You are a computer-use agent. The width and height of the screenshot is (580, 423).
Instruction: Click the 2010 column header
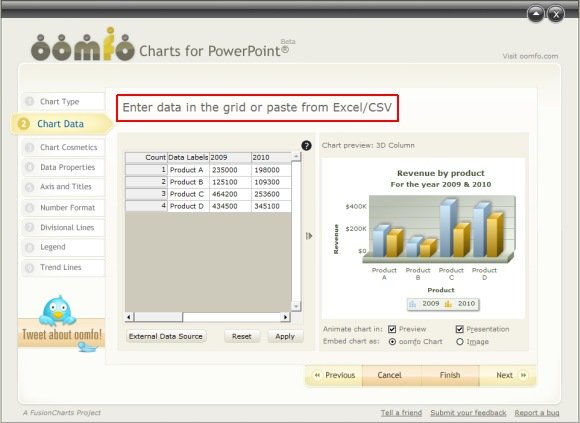coord(272,158)
